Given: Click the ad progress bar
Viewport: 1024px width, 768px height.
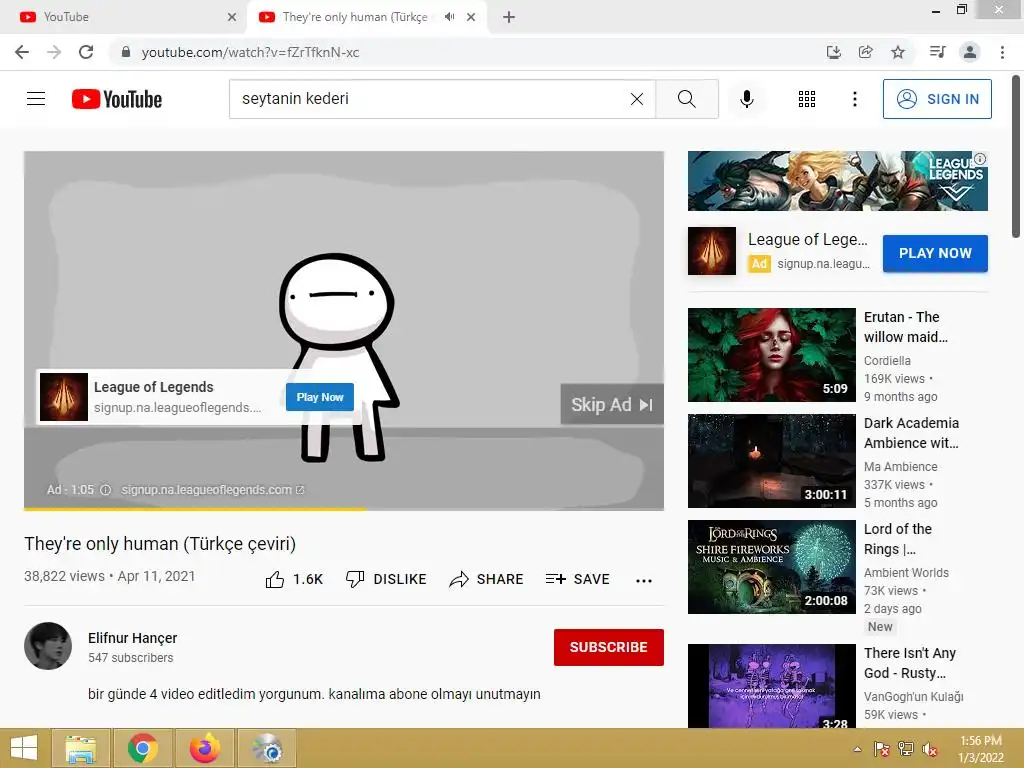Looking at the screenshot, I should (x=344, y=509).
